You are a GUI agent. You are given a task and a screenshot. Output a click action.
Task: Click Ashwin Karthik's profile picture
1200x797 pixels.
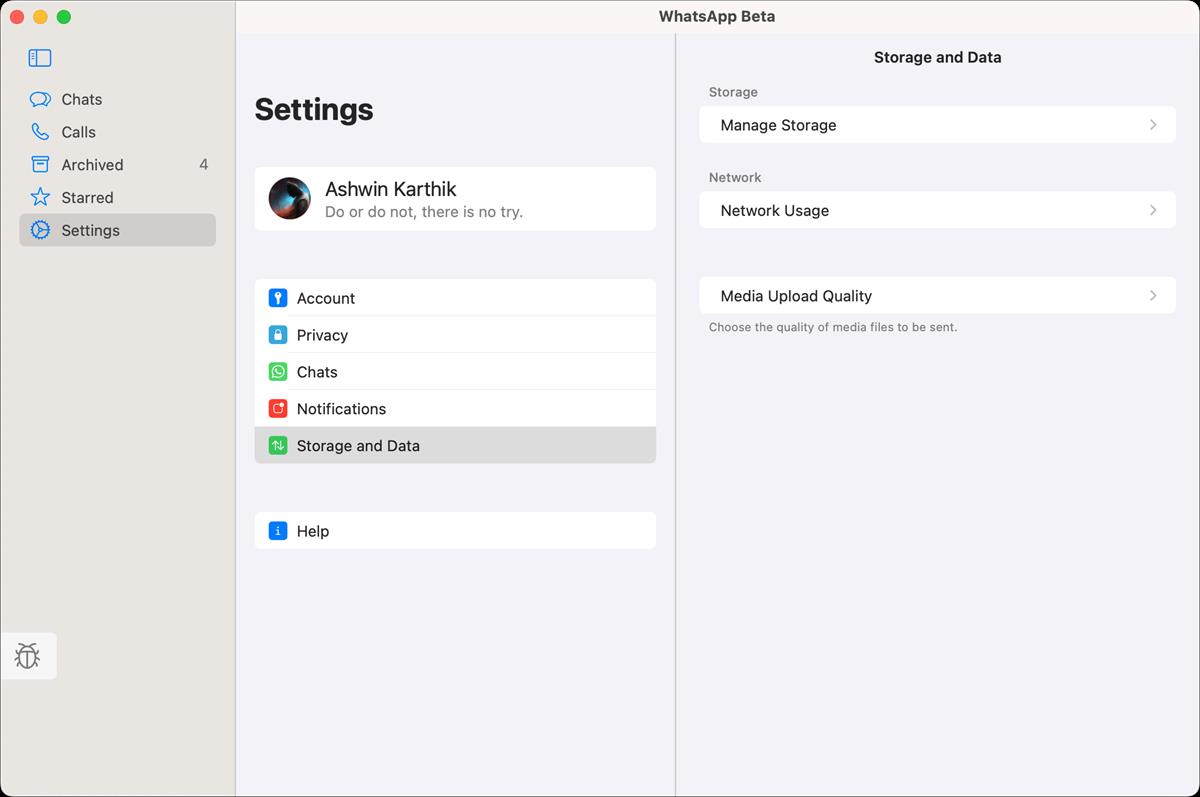point(289,199)
